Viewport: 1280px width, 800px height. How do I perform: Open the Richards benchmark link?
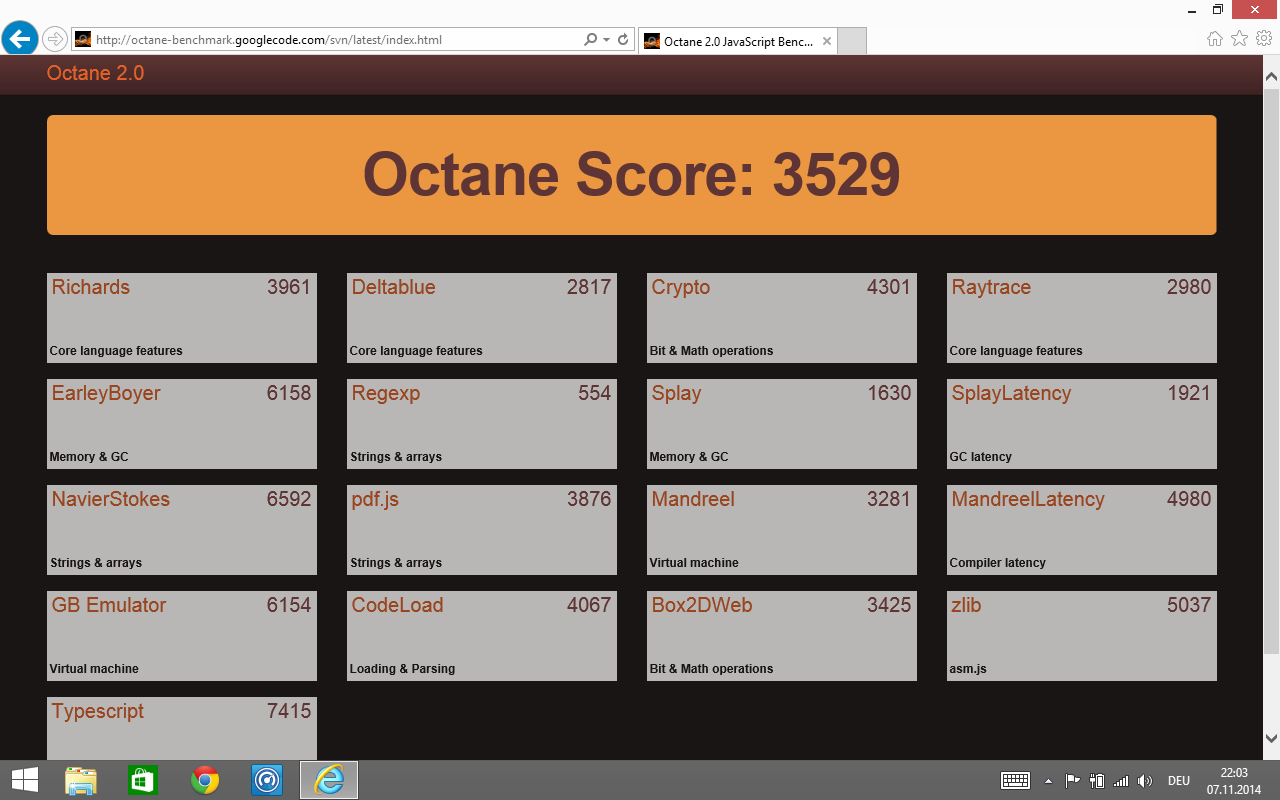pos(91,287)
